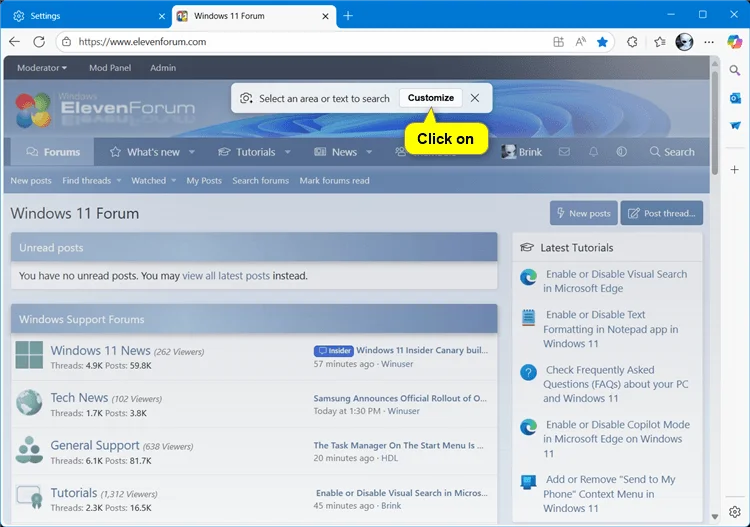
Task: Switch to the Settings browser tab
Action: 86,16
